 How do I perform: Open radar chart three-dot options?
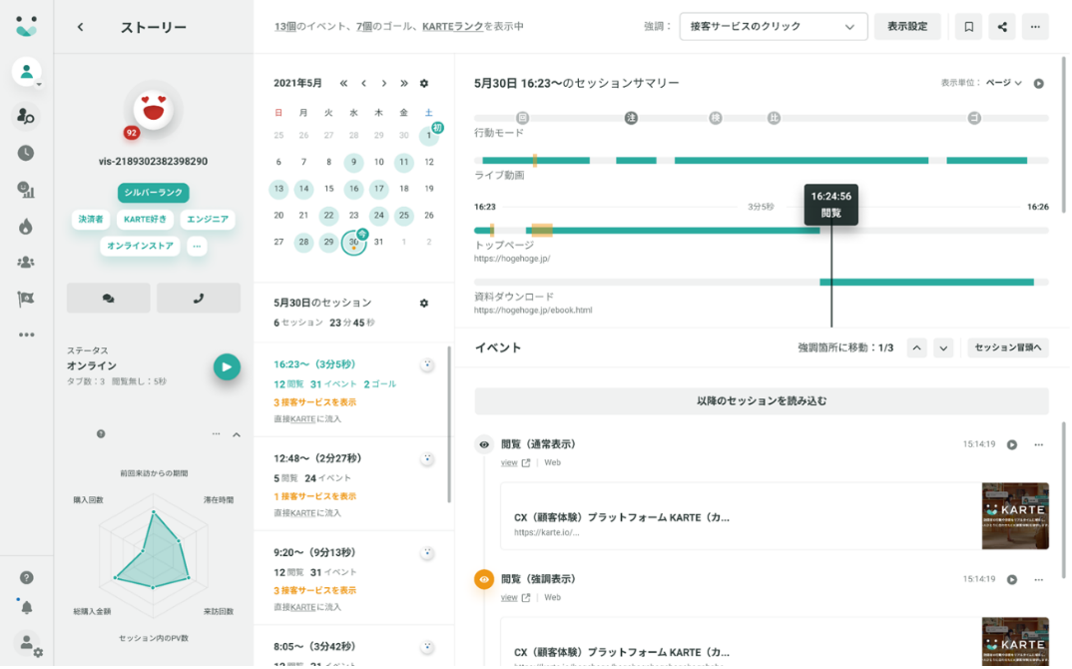click(x=216, y=434)
